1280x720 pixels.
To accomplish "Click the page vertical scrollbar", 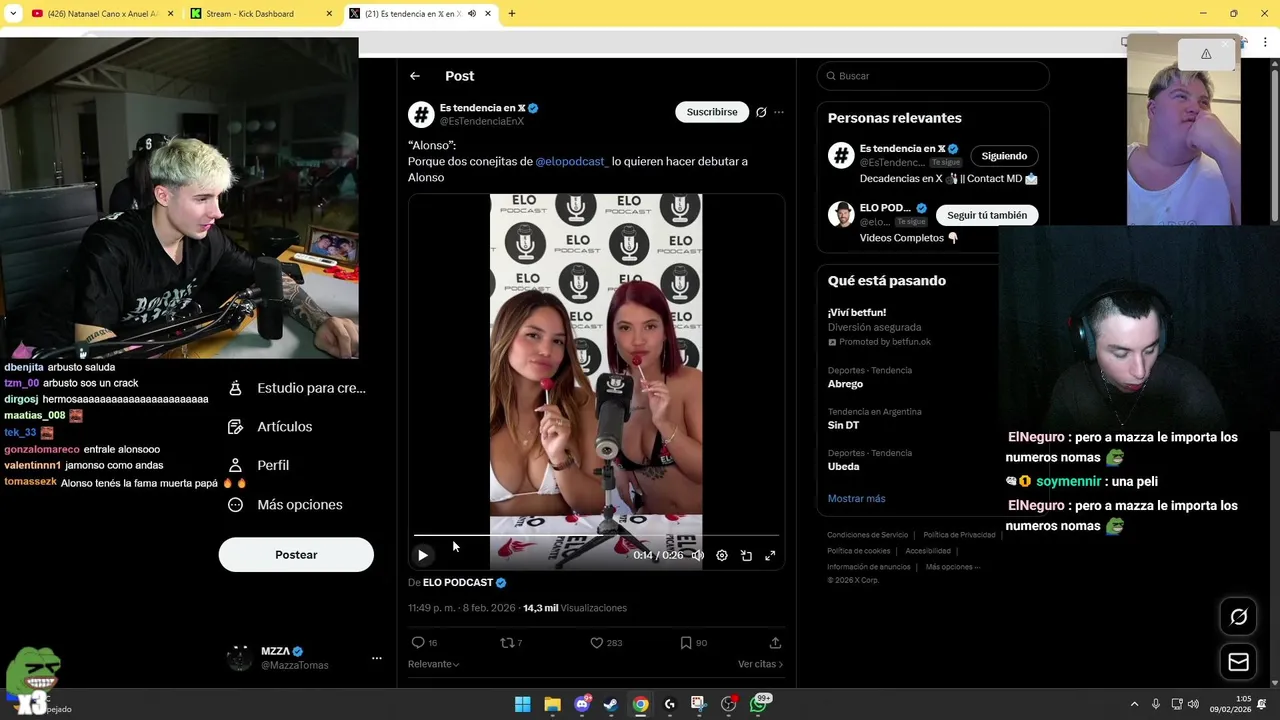I will [x=1274, y=370].
